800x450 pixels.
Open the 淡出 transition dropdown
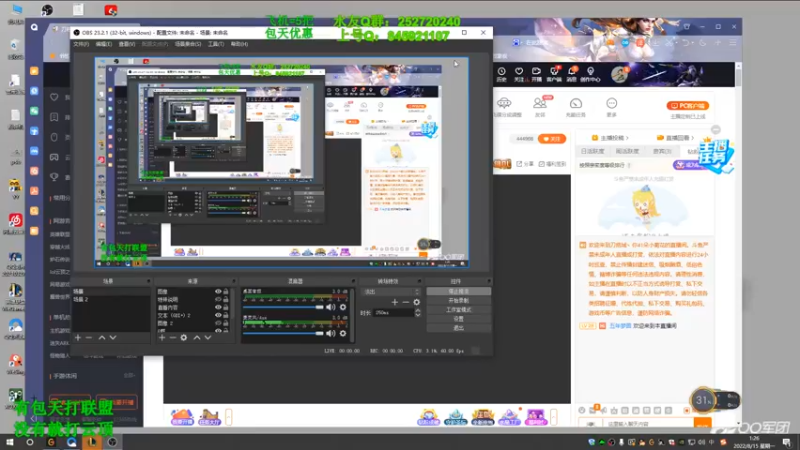click(391, 292)
